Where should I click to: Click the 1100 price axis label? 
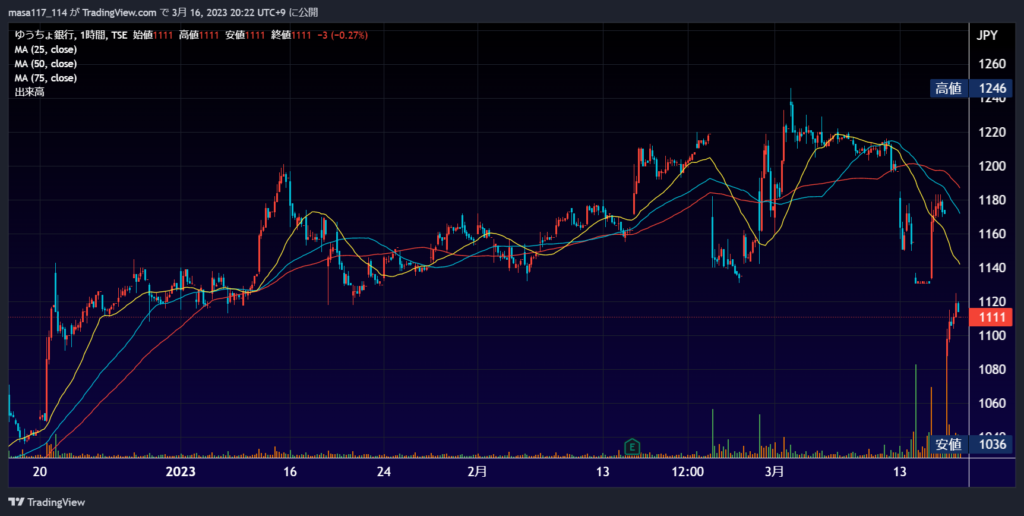(992, 336)
